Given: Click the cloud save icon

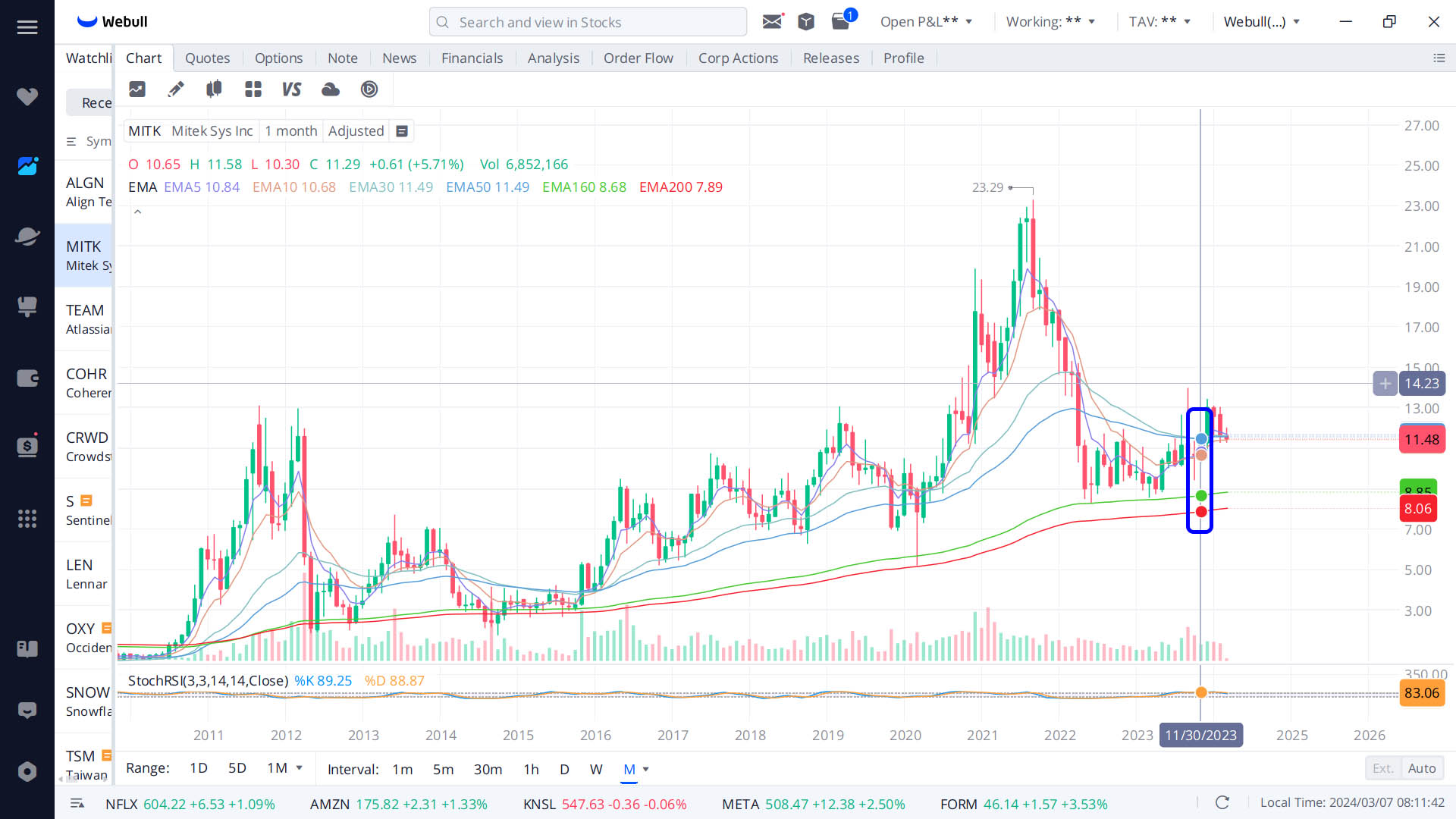Looking at the screenshot, I should [x=331, y=89].
